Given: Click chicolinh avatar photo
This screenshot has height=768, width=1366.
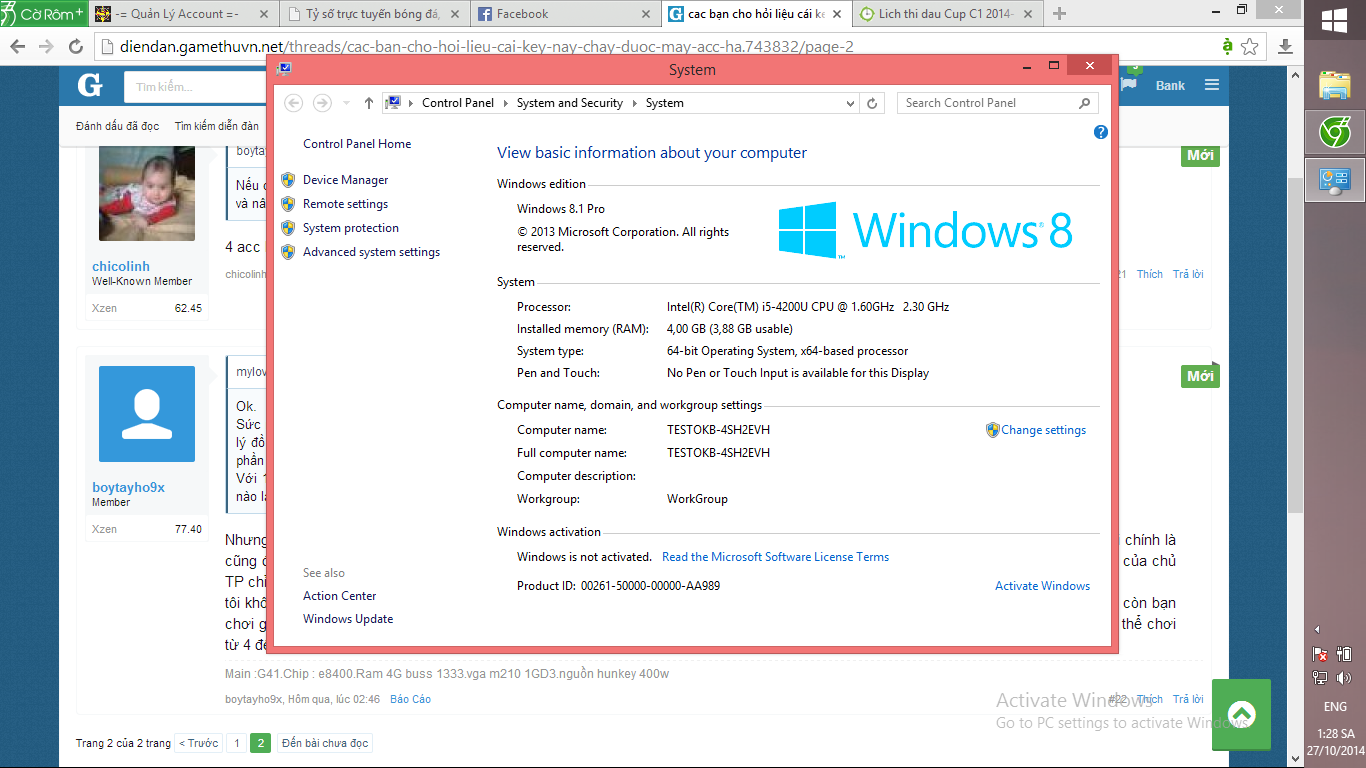Looking at the screenshot, I should (x=147, y=195).
